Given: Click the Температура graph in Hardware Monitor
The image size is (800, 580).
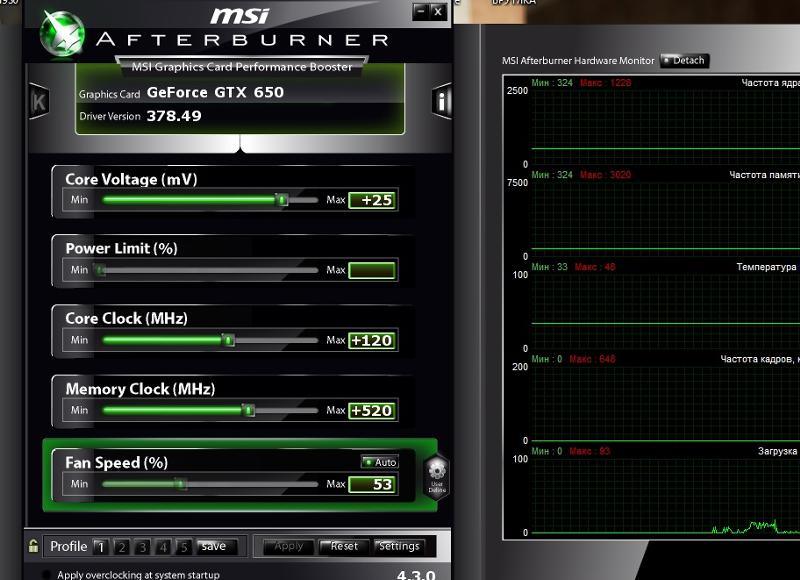Looking at the screenshot, I should tap(665, 311).
